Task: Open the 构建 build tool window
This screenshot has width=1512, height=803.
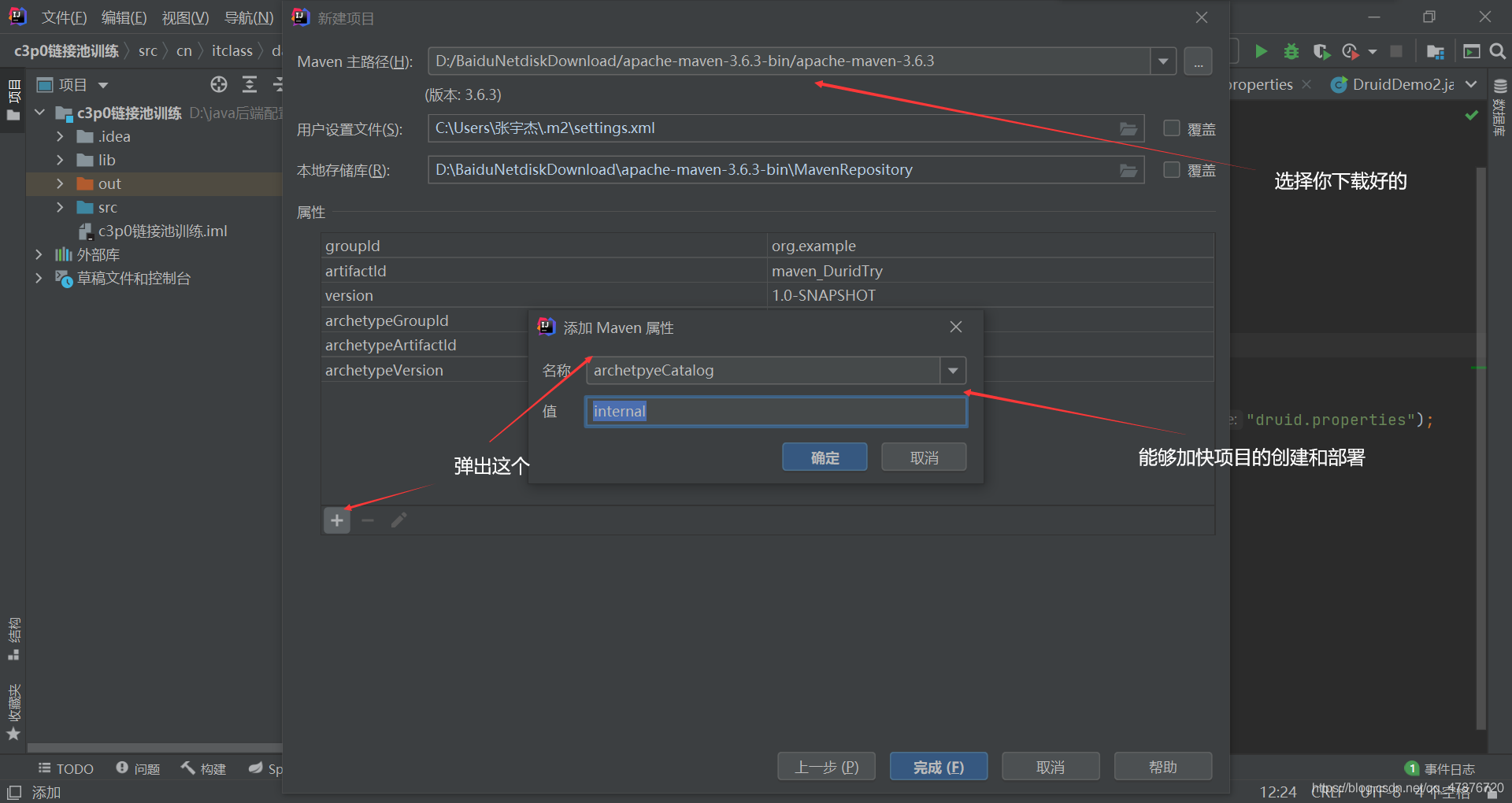Action: (x=203, y=768)
